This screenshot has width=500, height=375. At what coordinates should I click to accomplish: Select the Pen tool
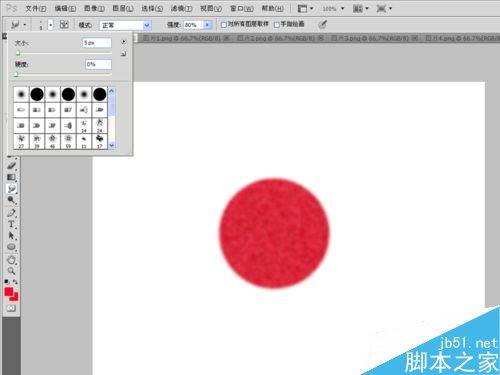pos(11,213)
